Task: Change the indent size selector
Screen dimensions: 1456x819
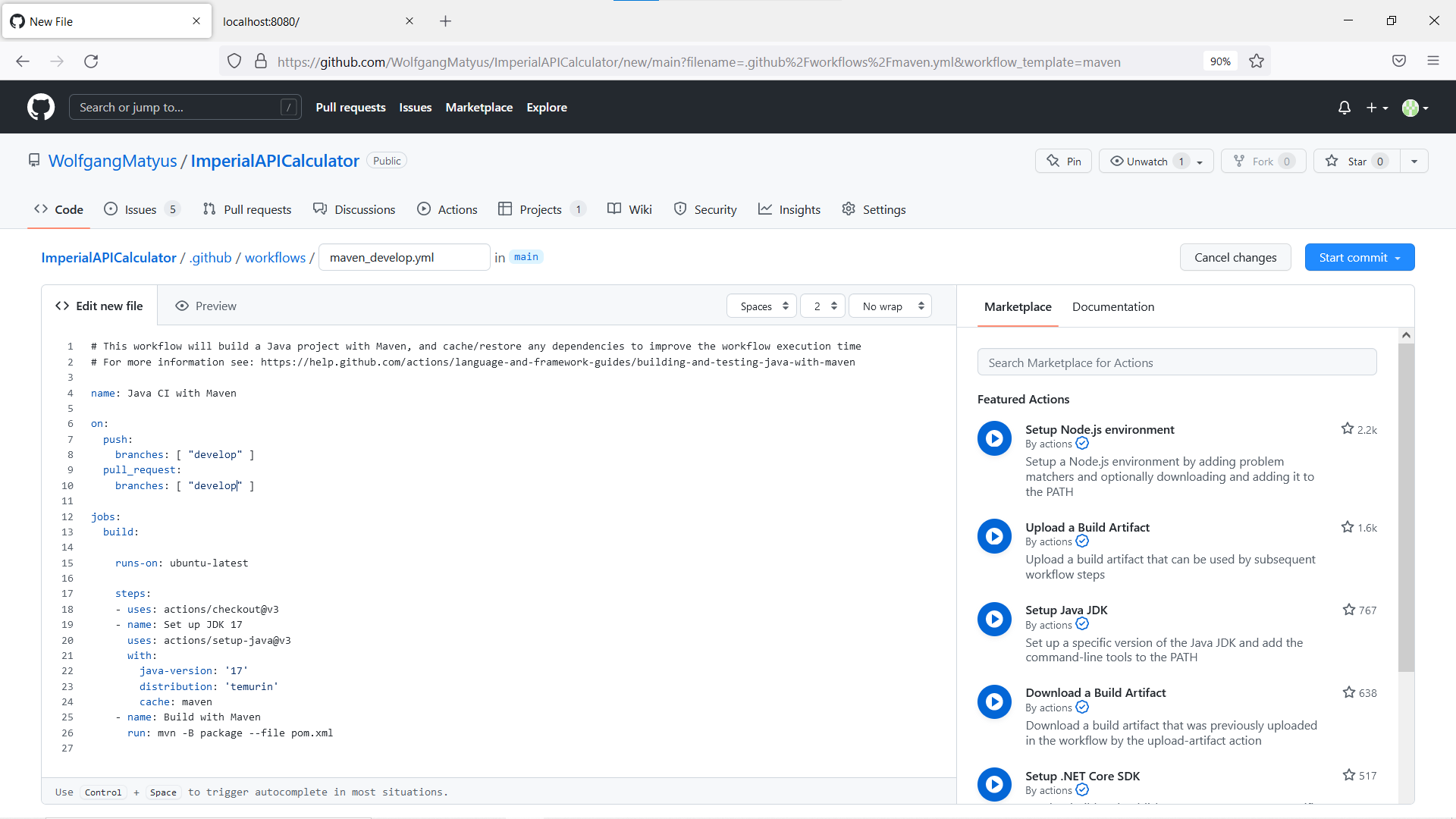Action: tap(823, 306)
